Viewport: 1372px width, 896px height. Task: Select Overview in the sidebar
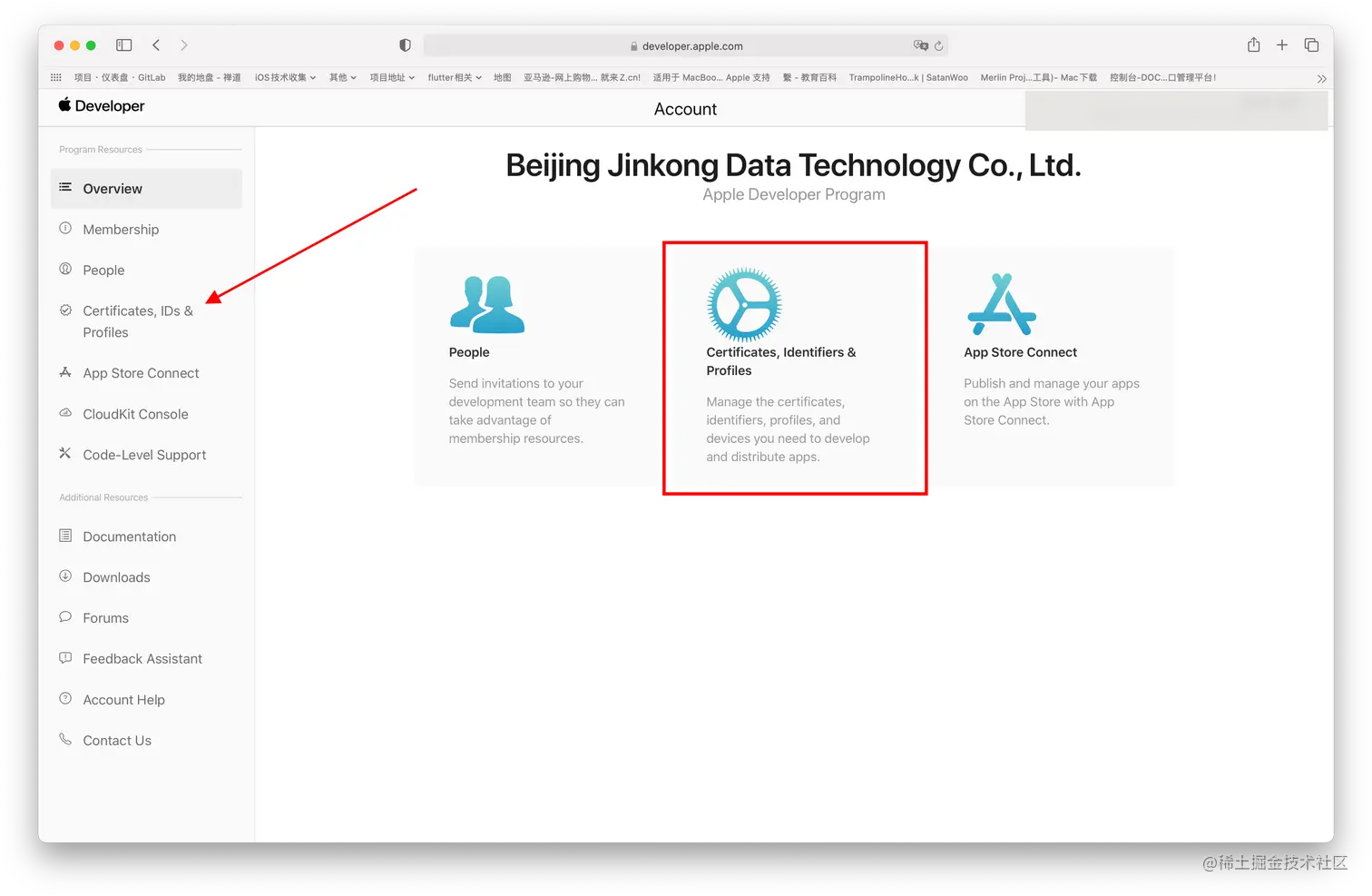146,189
